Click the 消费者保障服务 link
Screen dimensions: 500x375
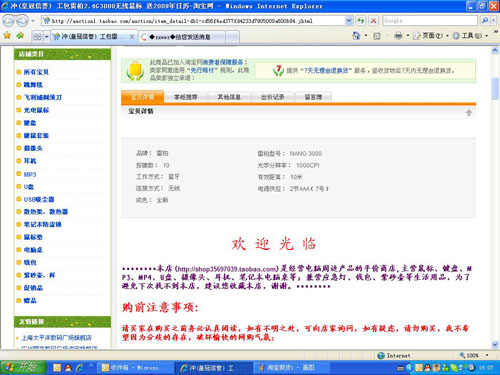(x=223, y=62)
